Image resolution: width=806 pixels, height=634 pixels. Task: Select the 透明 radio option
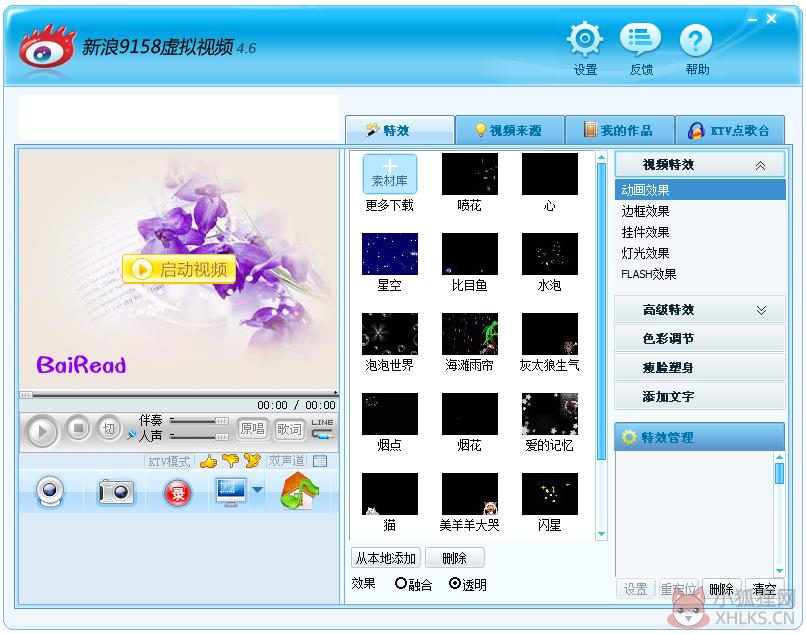coord(455,584)
